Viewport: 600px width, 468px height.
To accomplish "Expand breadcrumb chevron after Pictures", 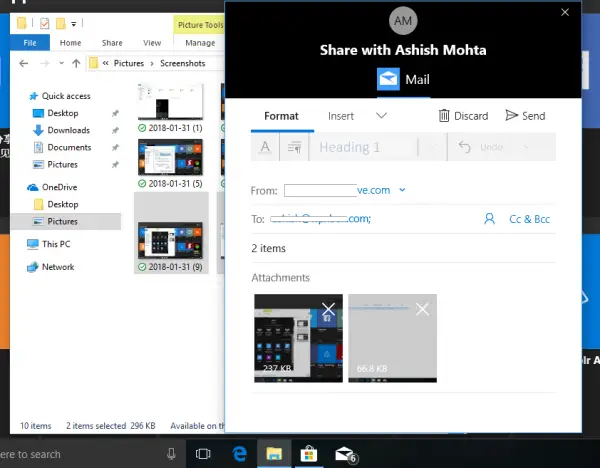I will point(152,64).
